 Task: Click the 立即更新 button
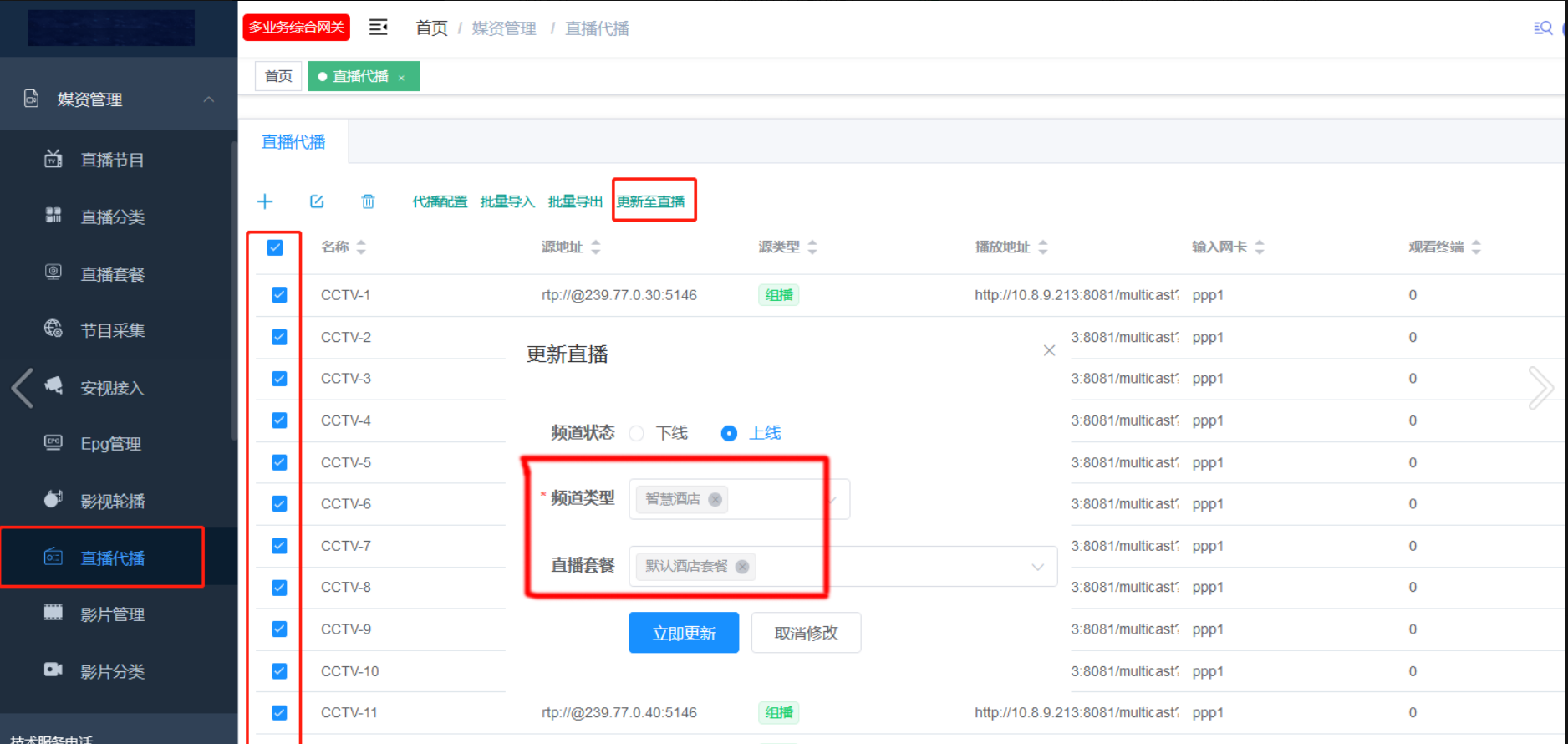point(683,633)
